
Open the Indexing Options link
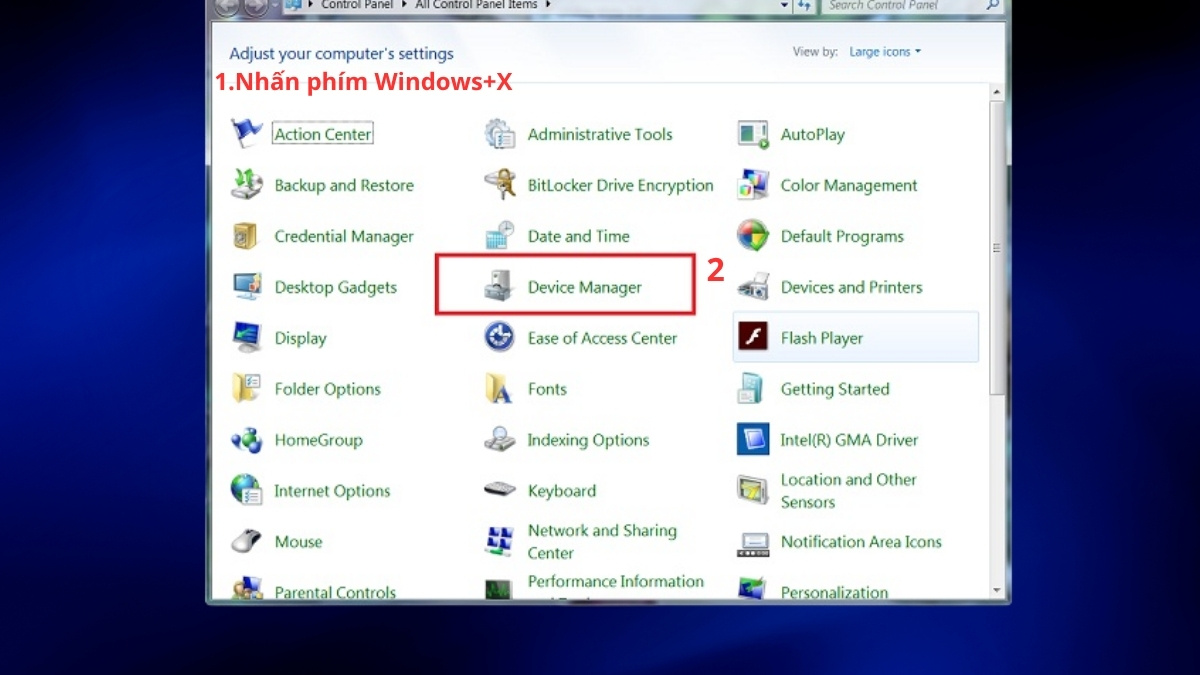(x=589, y=440)
